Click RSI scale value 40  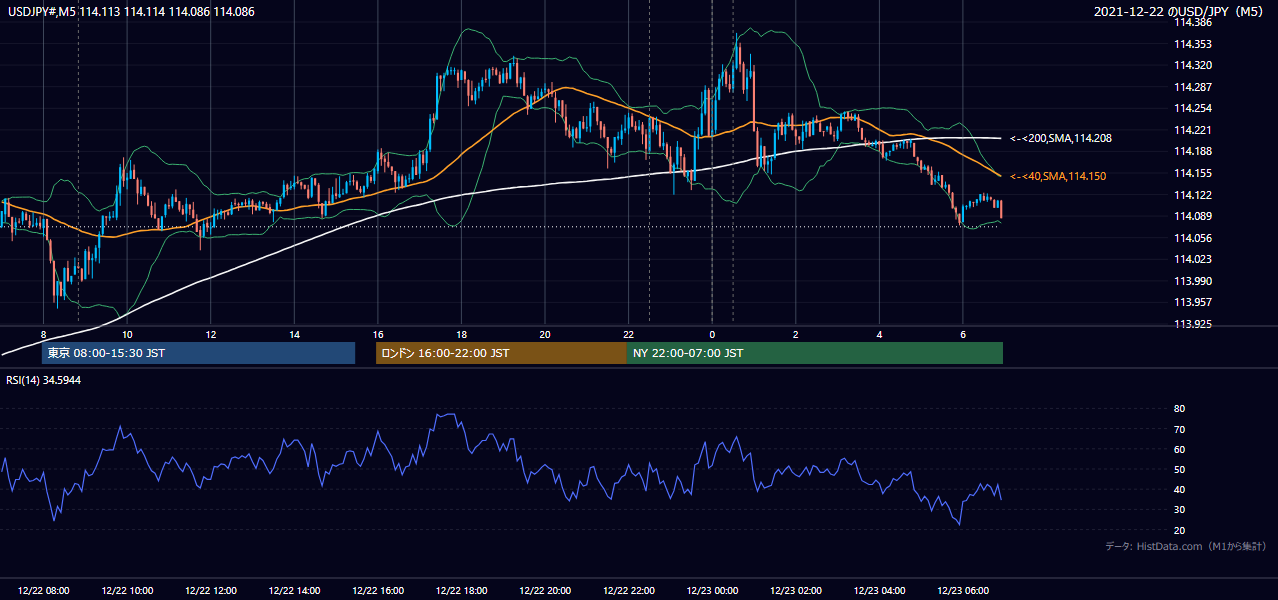click(1180, 489)
